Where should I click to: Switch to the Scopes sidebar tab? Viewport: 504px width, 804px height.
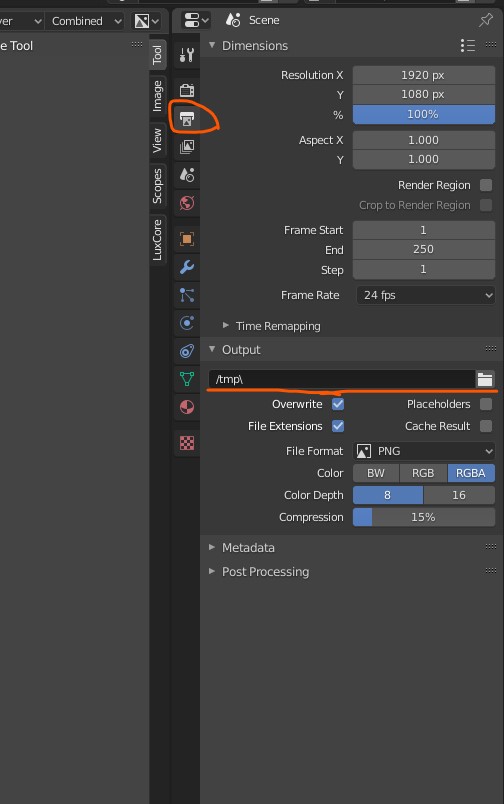tap(157, 186)
